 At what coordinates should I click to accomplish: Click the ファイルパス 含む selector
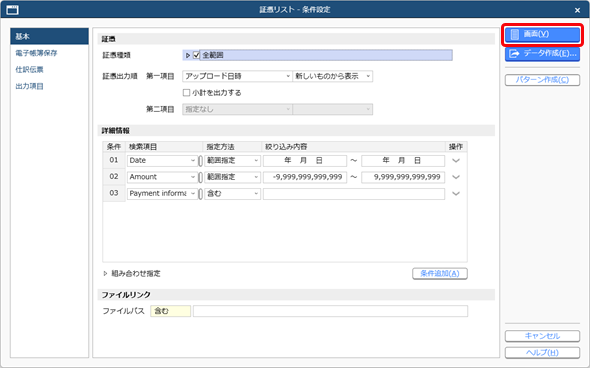(170, 311)
